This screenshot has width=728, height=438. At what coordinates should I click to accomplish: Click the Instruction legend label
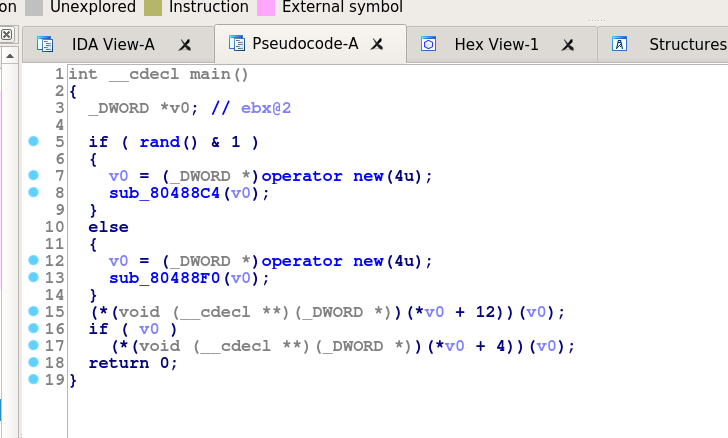(x=208, y=7)
